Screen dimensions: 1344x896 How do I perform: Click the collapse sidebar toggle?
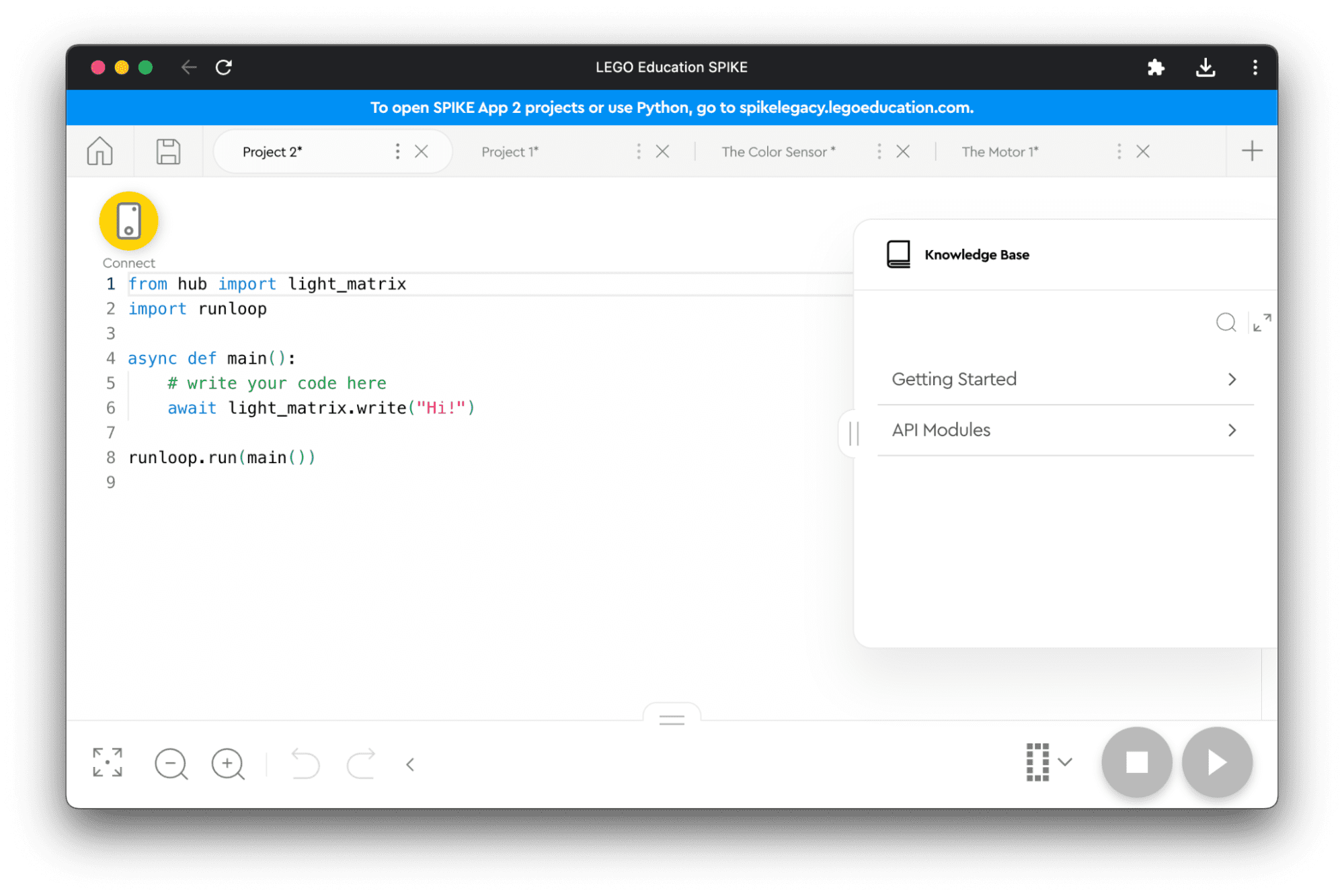click(x=854, y=434)
